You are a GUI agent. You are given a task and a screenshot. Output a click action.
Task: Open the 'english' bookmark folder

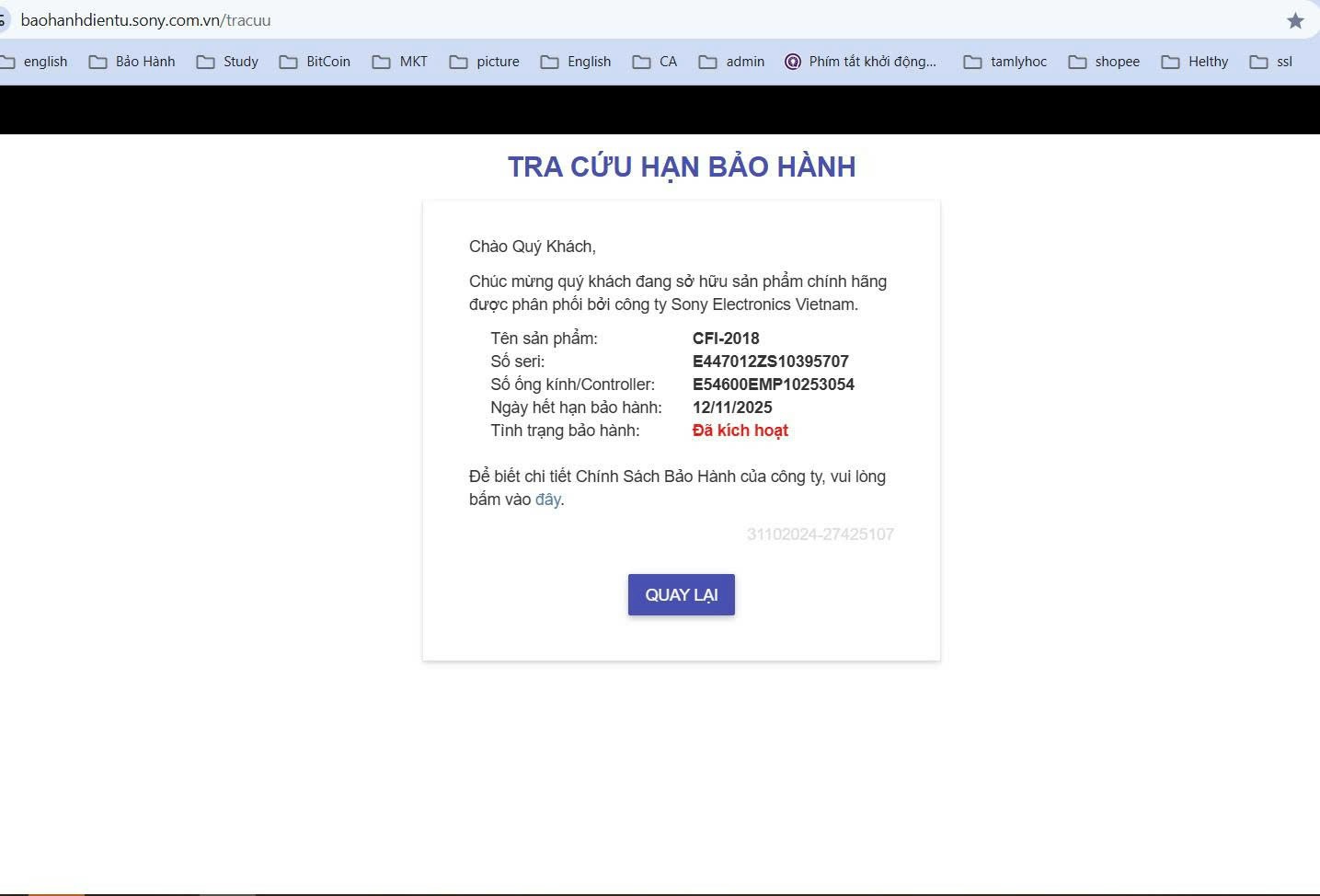pos(35,62)
